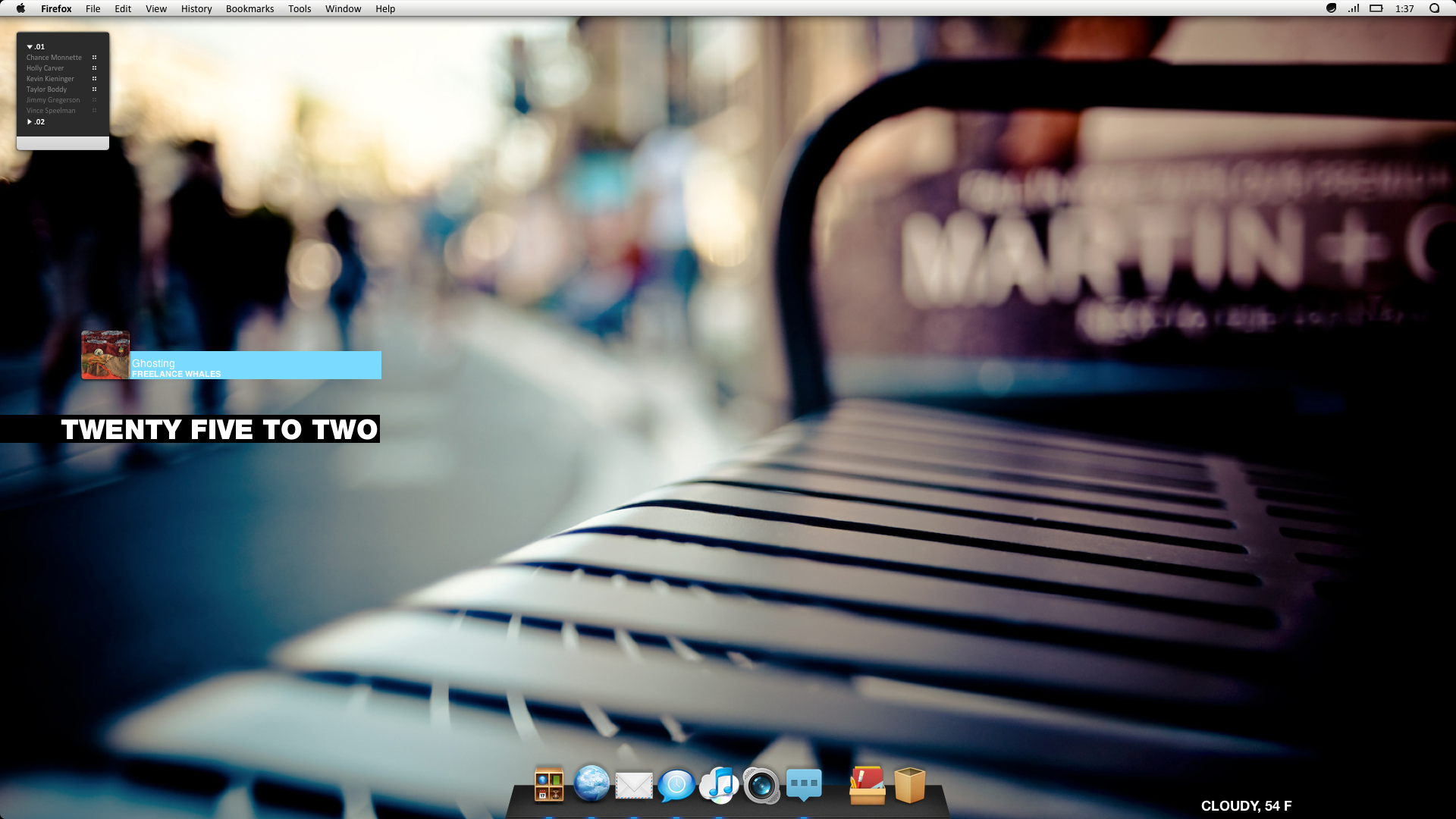This screenshot has width=1456, height=819.
Task: Click status dots icon next to Taylor Boddy
Action: pyautogui.click(x=95, y=89)
